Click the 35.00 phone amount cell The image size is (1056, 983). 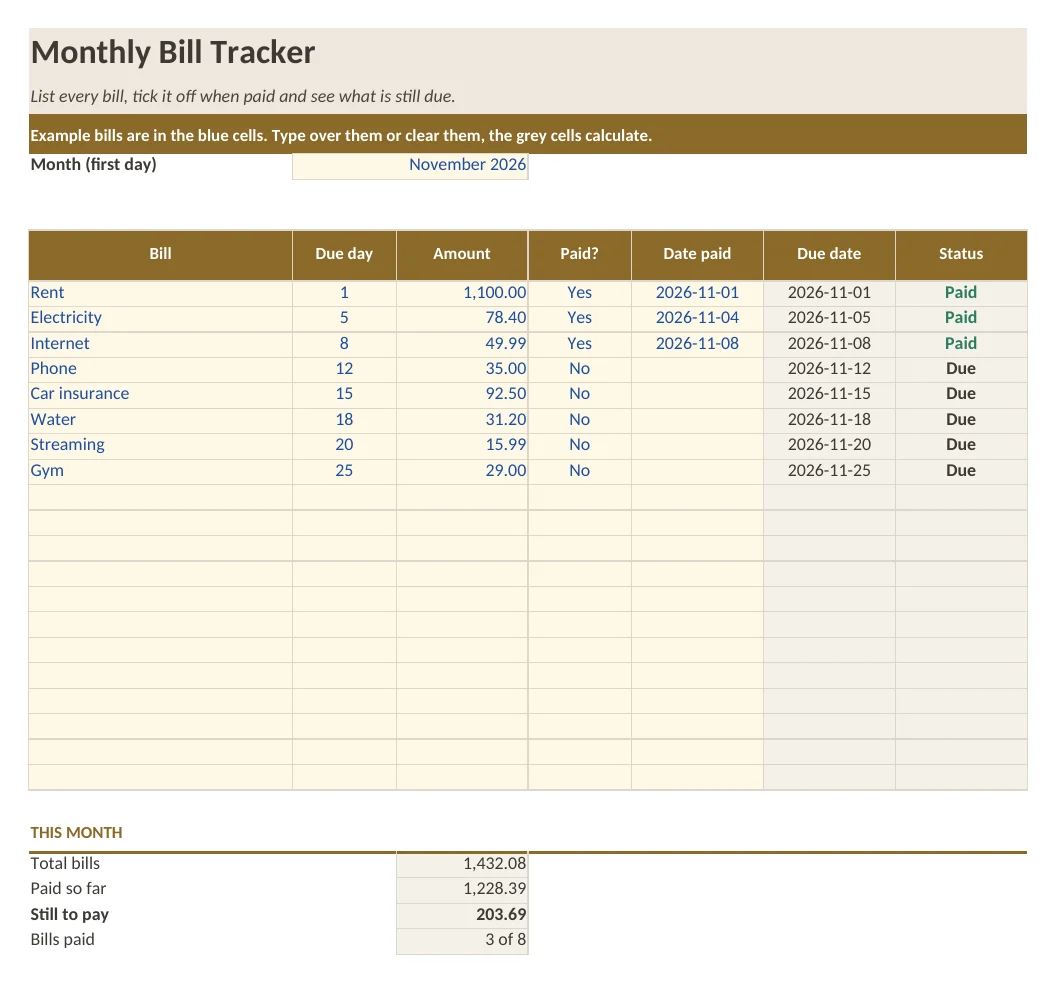462,370
